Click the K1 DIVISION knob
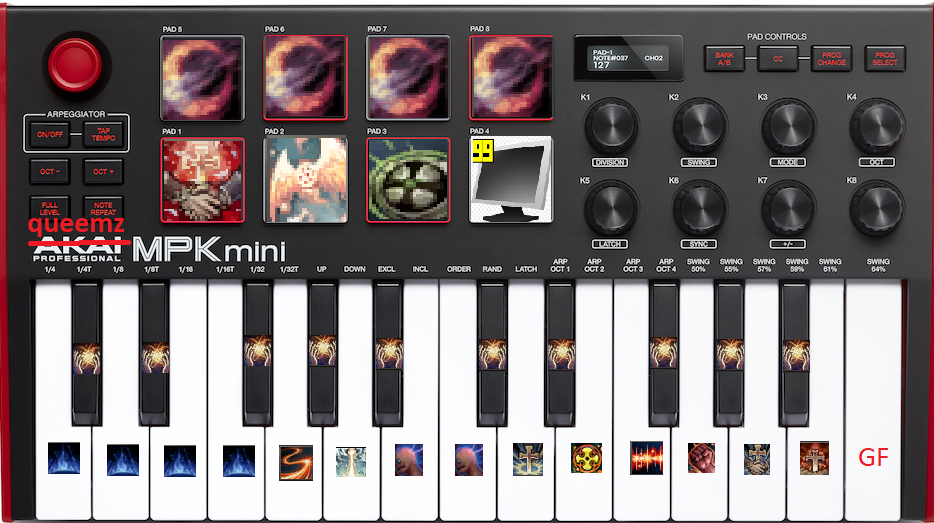 click(x=610, y=127)
